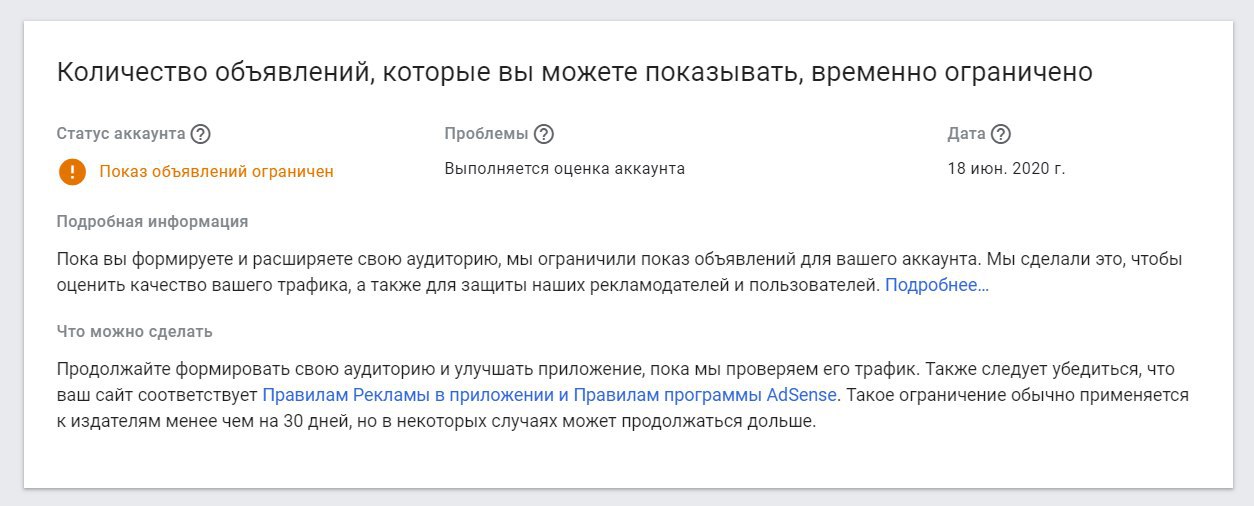Click the Дата column label

966,134
